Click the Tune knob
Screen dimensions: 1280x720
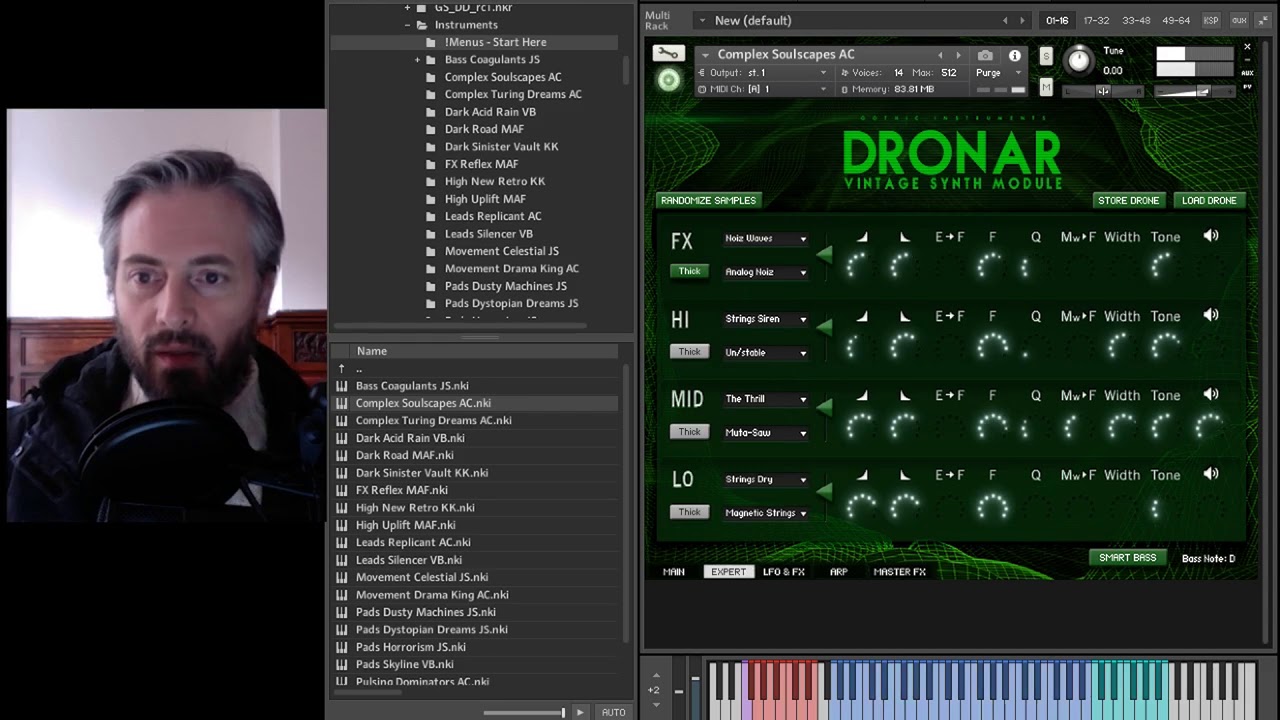point(1079,61)
